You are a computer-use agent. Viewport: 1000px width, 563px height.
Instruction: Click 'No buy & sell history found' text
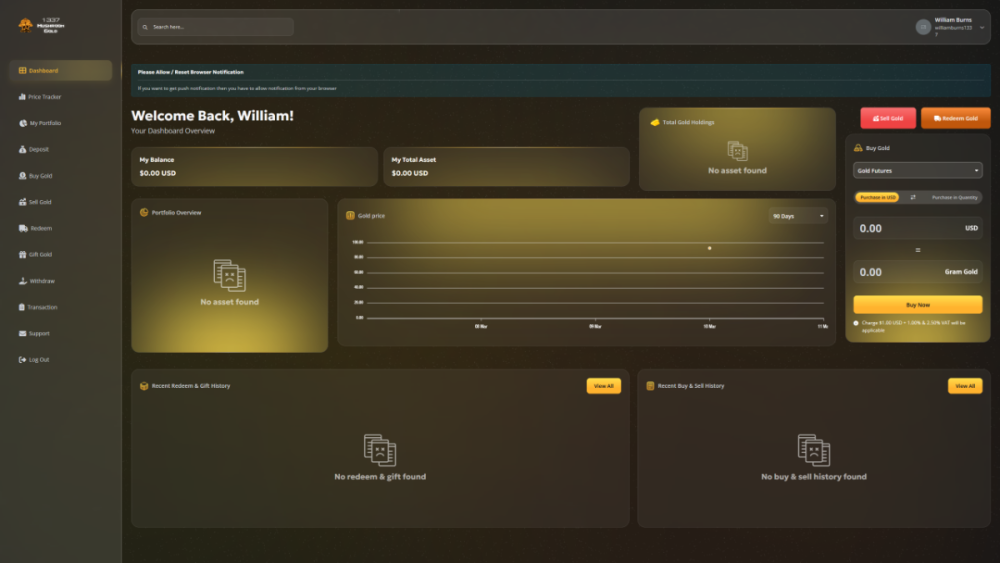[x=814, y=476]
